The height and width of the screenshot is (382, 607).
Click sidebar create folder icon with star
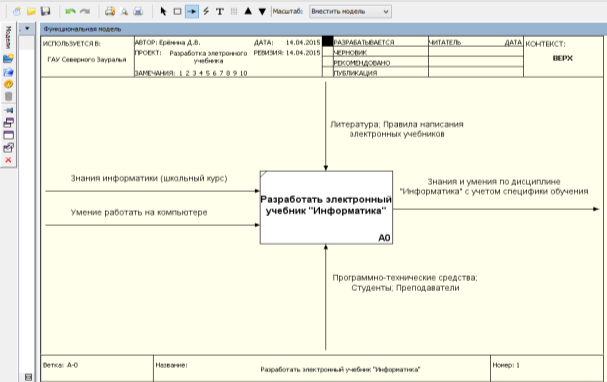point(9,59)
